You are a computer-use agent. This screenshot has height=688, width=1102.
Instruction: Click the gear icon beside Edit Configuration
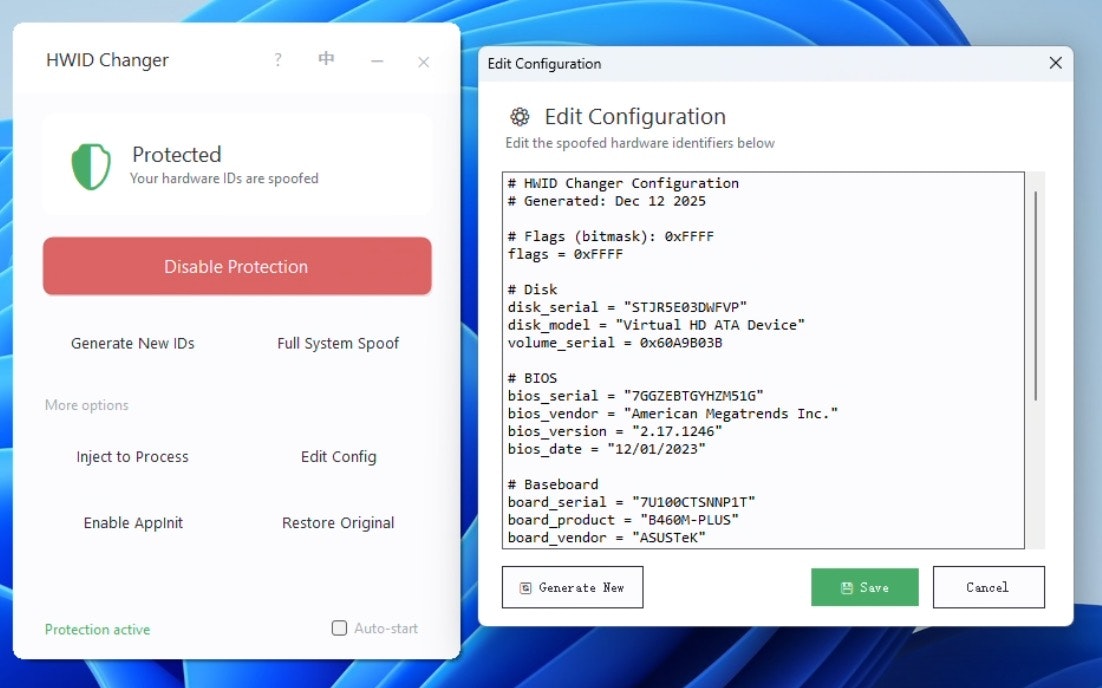click(519, 116)
